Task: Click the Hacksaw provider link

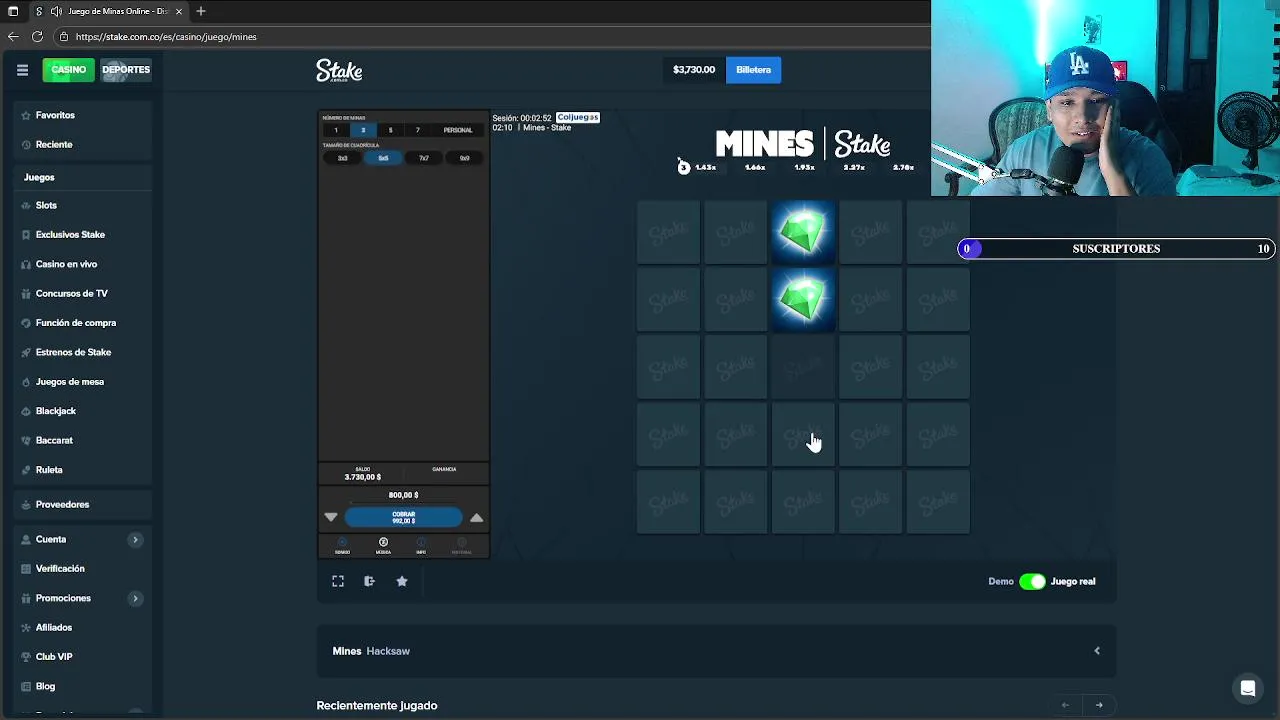Action: click(x=388, y=651)
